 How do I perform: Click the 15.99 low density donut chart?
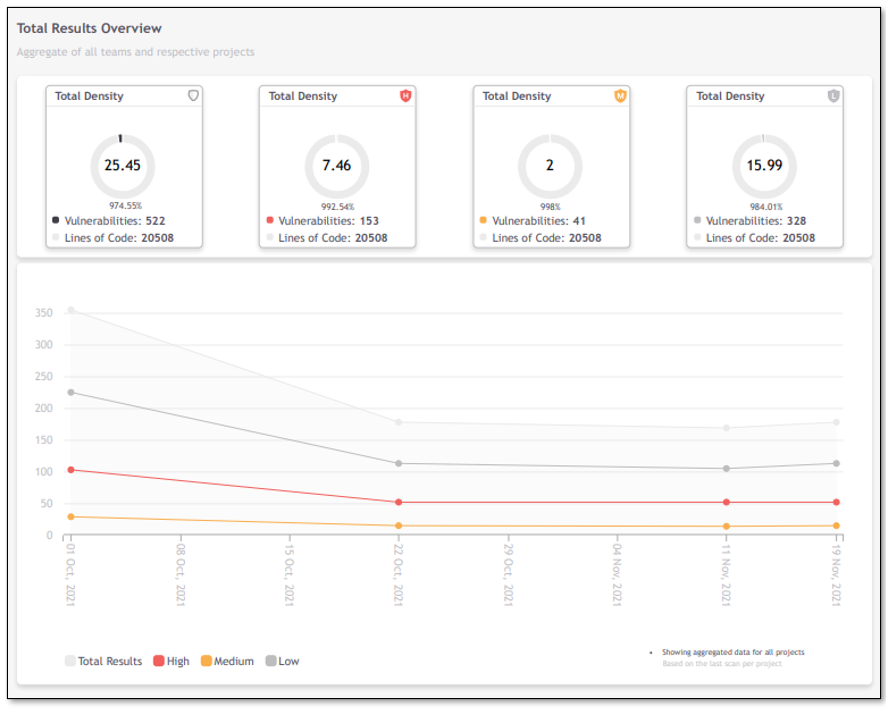click(764, 166)
